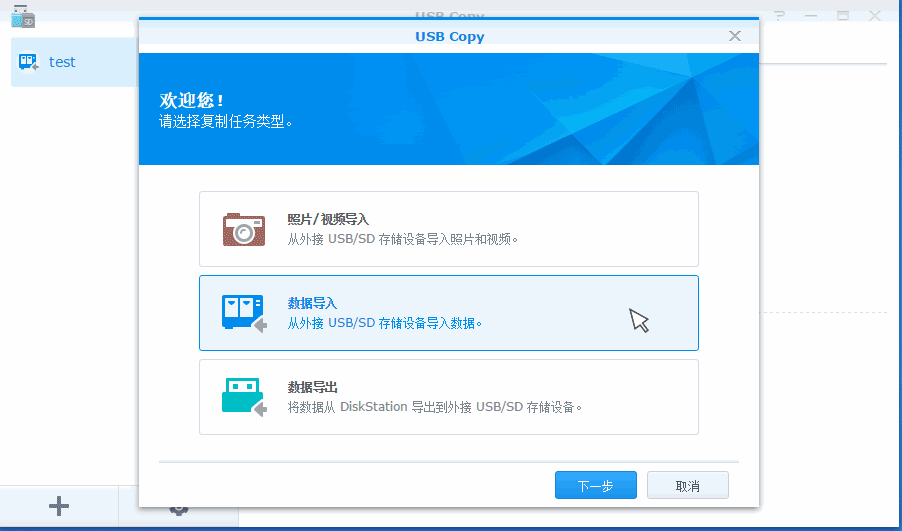Open settings with the gear icon
The width and height of the screenshot is (902, 531).
click(x=178, y=509)
